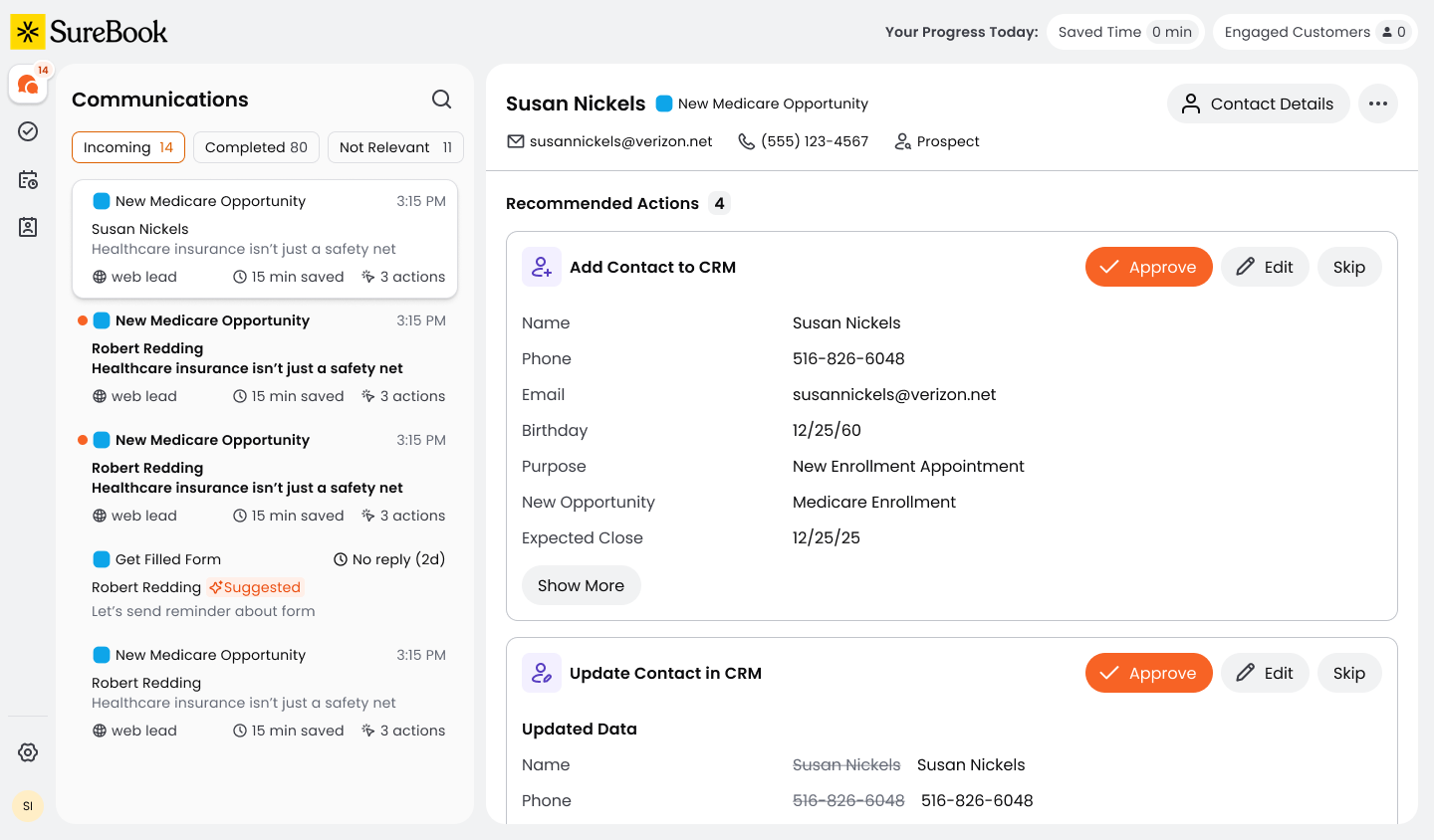This screenshot has width=1434, height=840.
Task: Open the three-dot more options menu
Action: (x=1378, y=104)
